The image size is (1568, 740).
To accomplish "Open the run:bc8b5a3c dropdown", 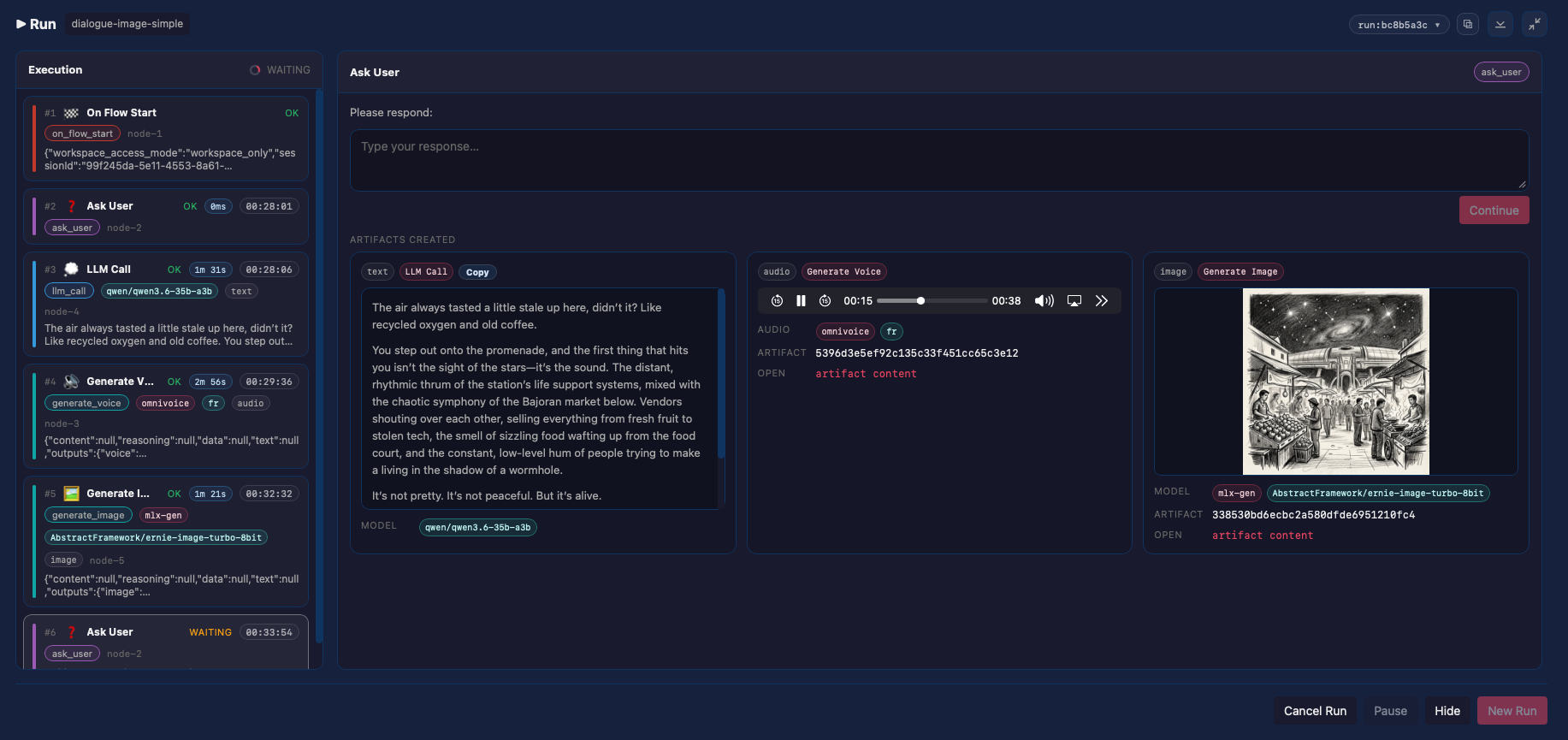I will coord(1399,25).
